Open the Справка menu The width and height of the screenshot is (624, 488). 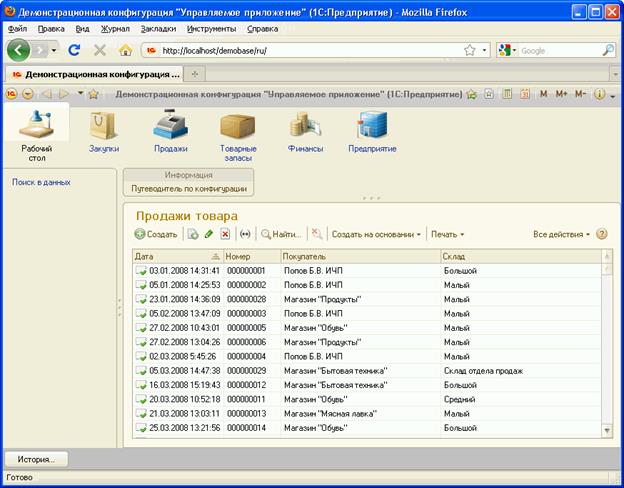262,29
